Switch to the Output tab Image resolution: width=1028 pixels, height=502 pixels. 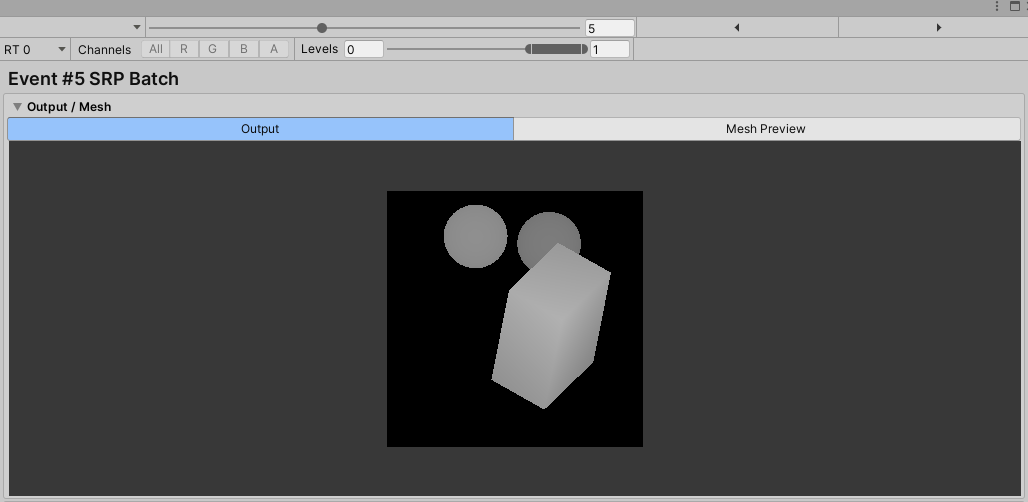click(260, 129)
